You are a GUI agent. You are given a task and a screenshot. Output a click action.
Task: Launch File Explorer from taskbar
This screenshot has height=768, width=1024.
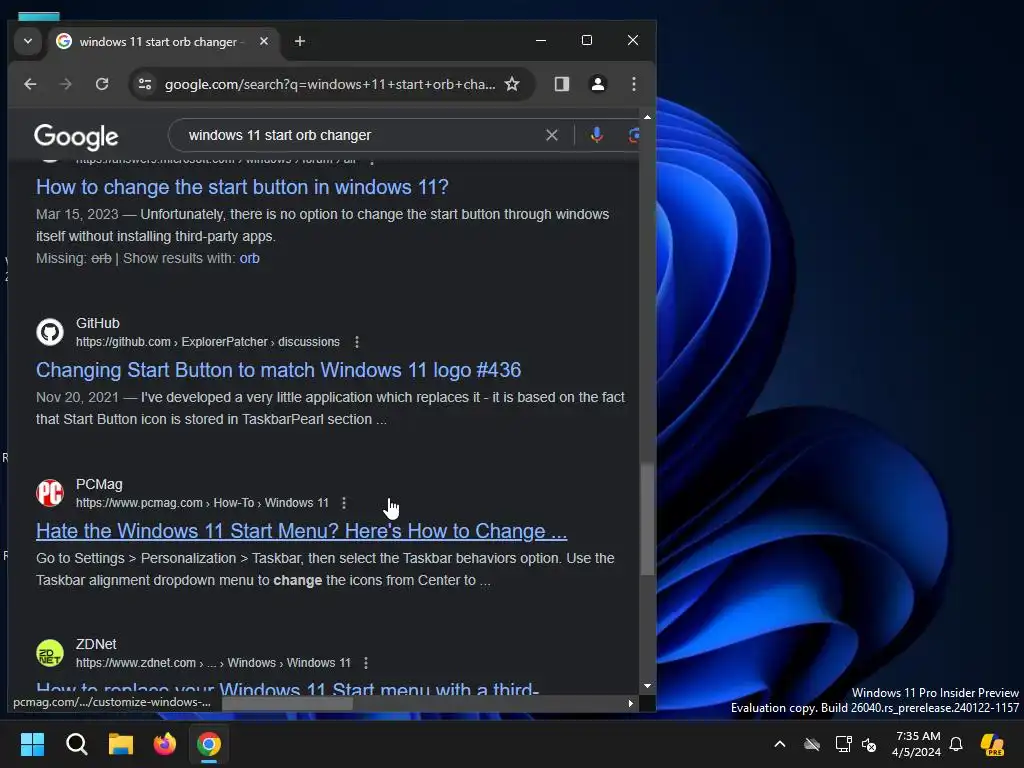click(121, 744)
